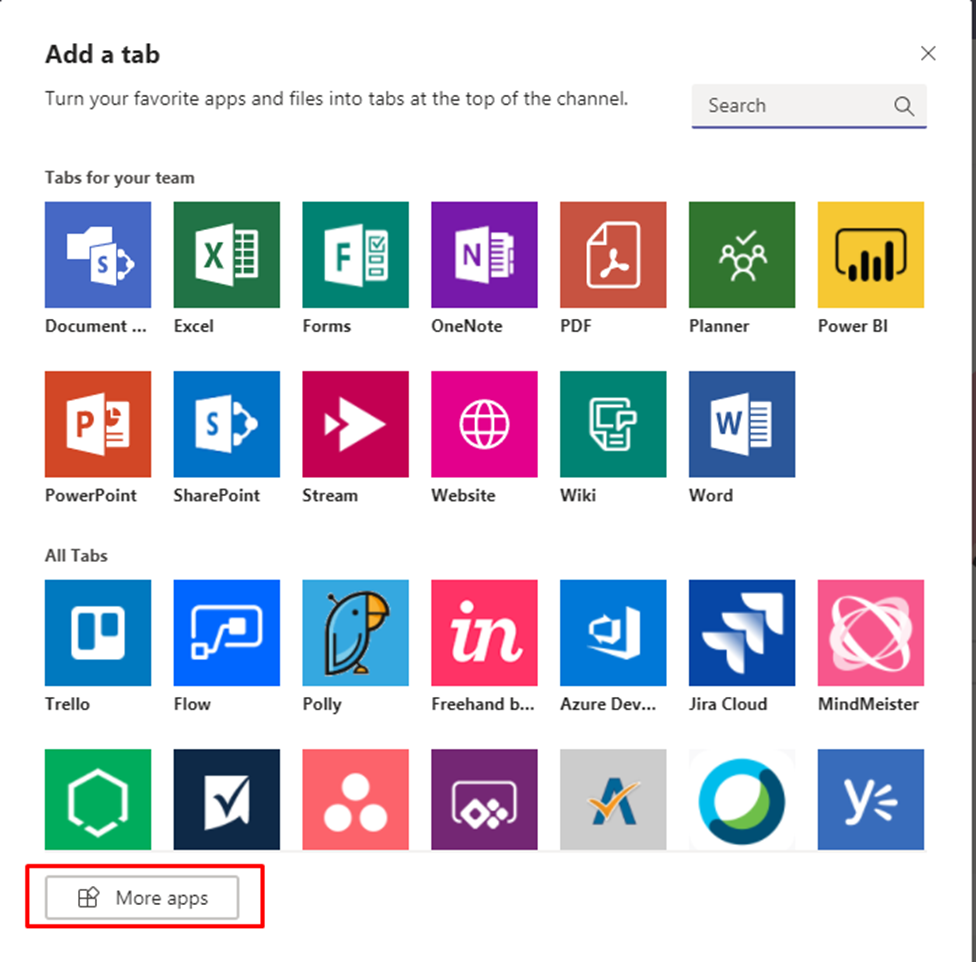976x962 pixels.
Task: Click the Jira Cloud label text
Action: (x=728, y=704)
